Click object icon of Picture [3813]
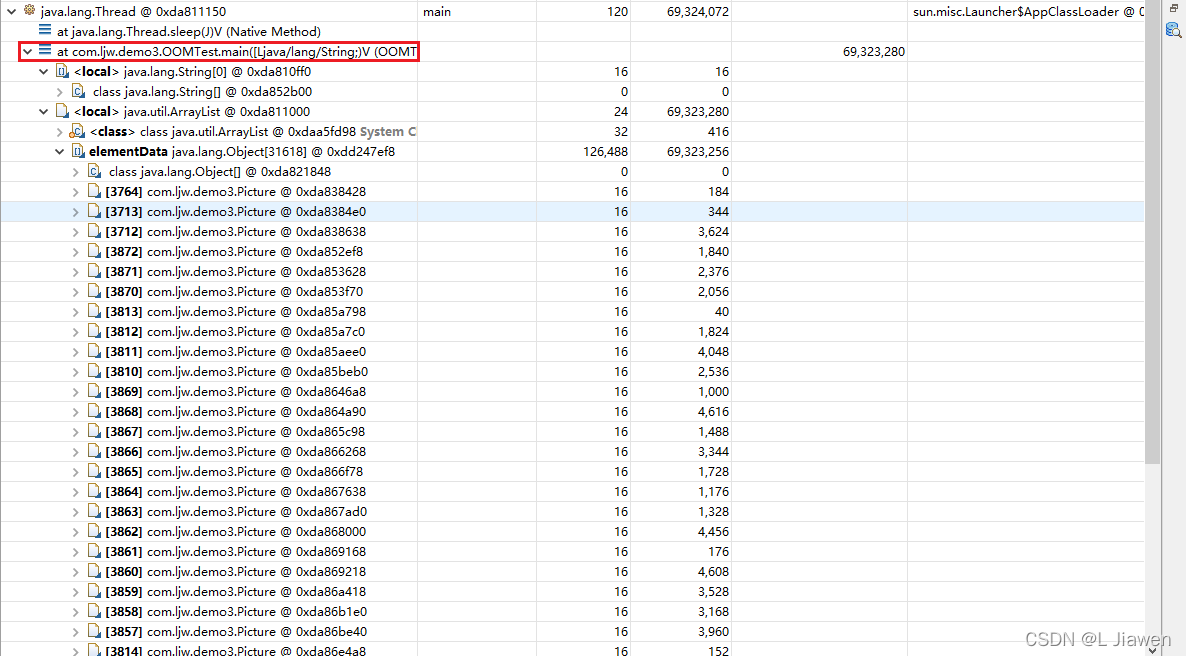Screen dimensions: 1186x656 pyautogui.click(x=94, y=311)
